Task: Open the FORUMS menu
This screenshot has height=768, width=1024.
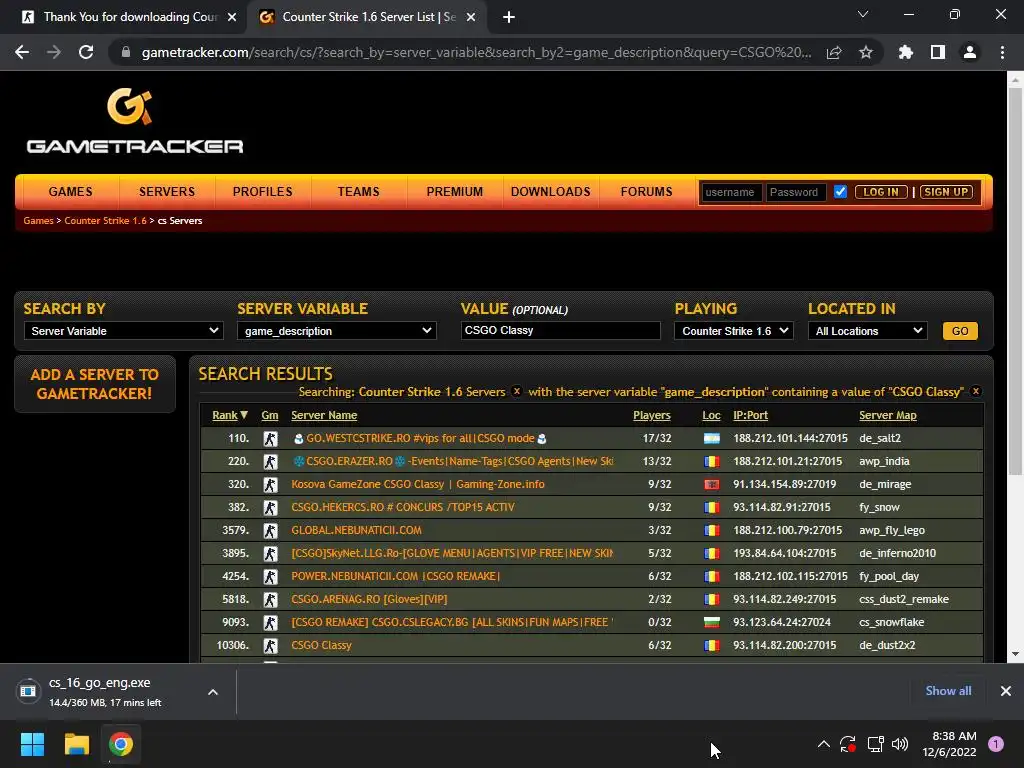Action: (x=647, y=191)
